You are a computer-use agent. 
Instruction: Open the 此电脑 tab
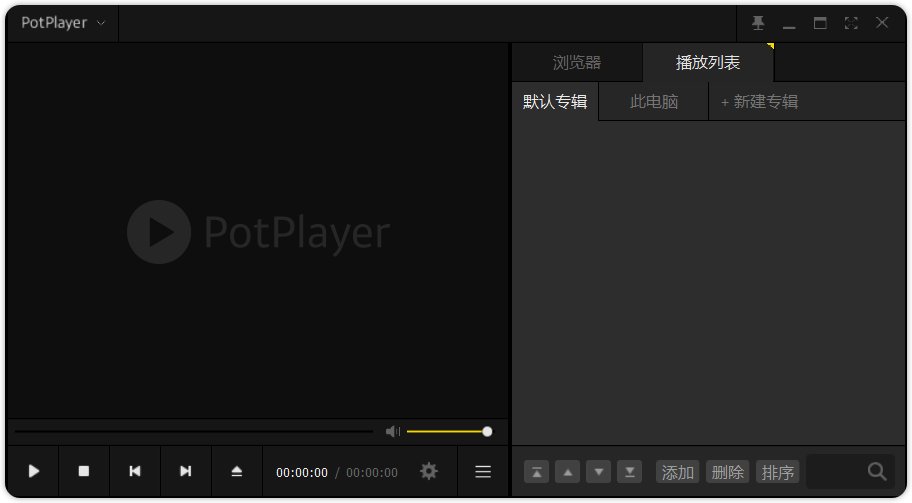pos(654,102)
